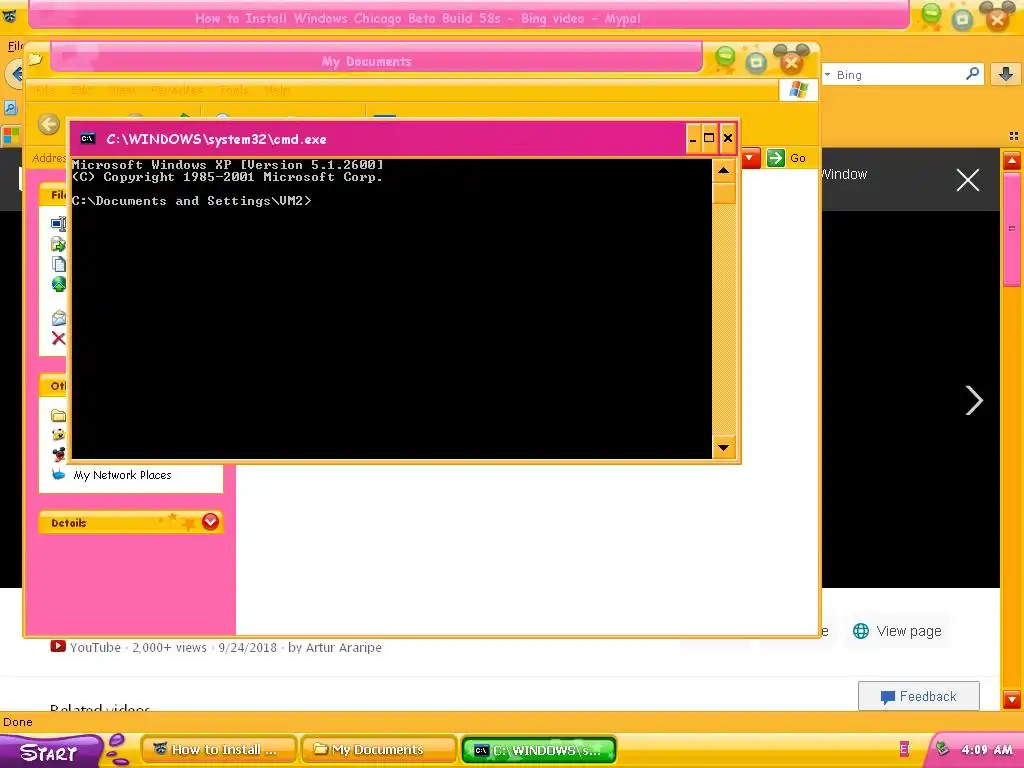Open My Network Places link
This screenshot has height=768, width=1024.
[x=122, y=475]
